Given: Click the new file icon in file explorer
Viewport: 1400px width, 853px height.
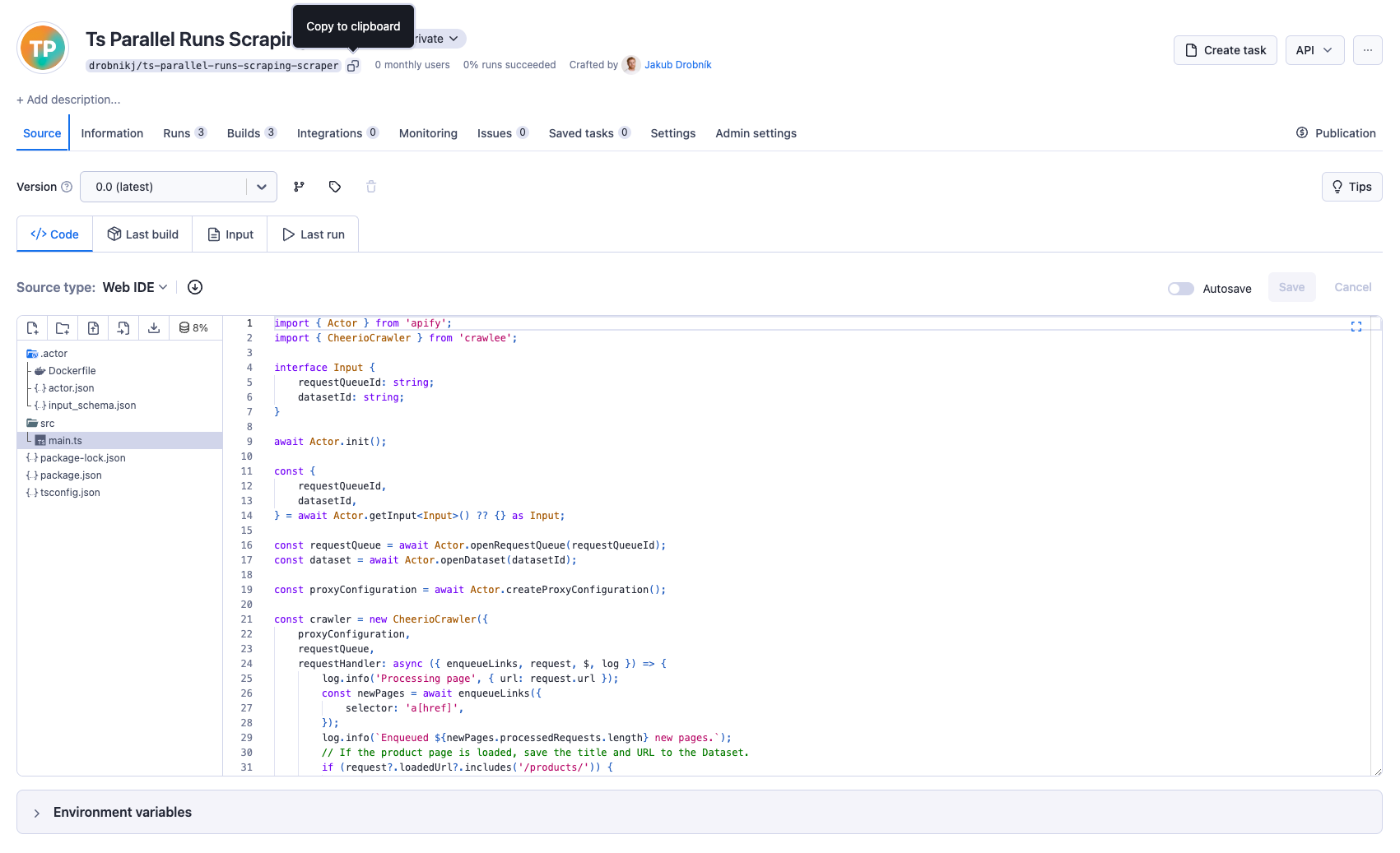Looking at the screenshot, I should click(x=32, y=327).
